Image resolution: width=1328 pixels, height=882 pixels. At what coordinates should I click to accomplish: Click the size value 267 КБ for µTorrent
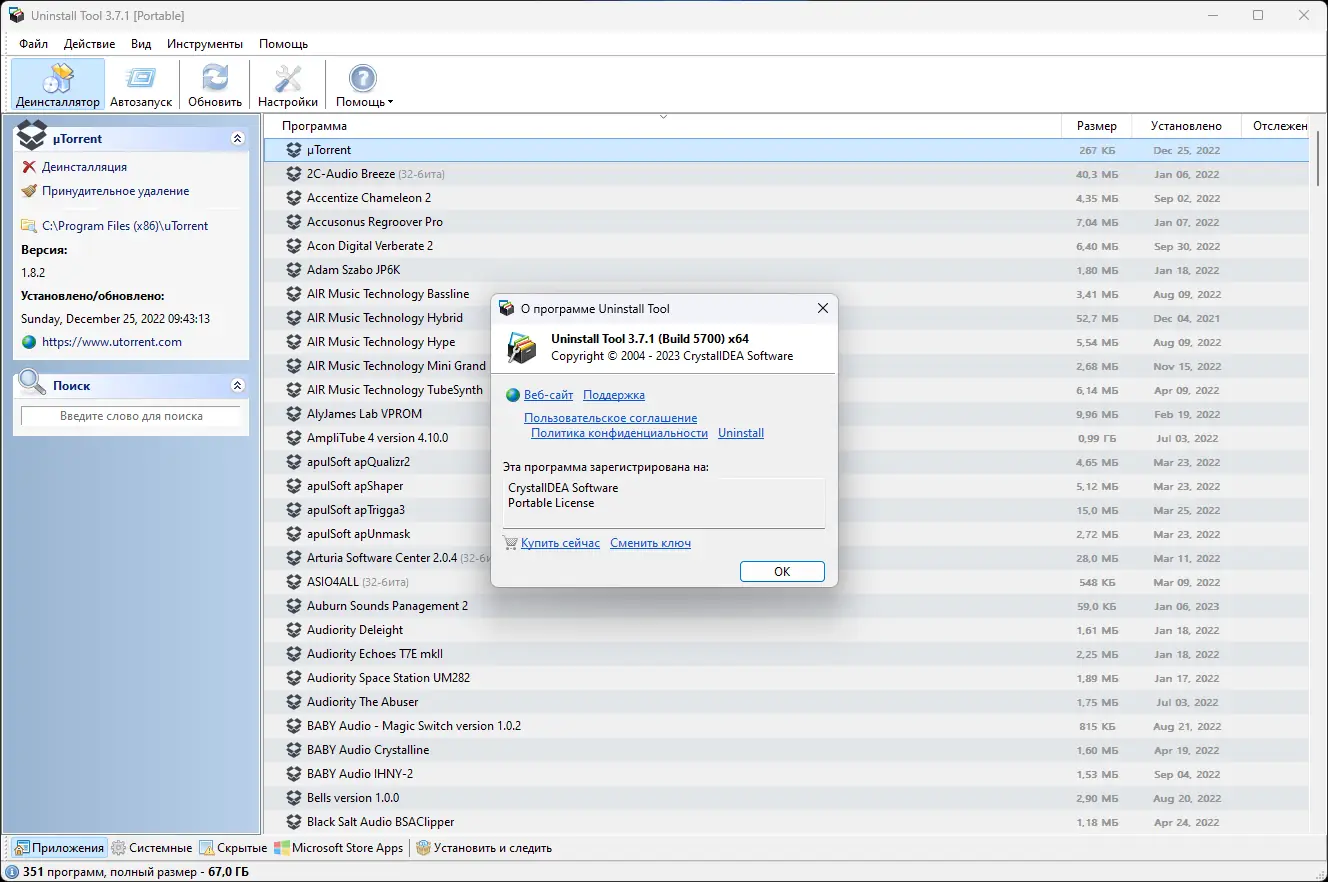[1097, 150]
